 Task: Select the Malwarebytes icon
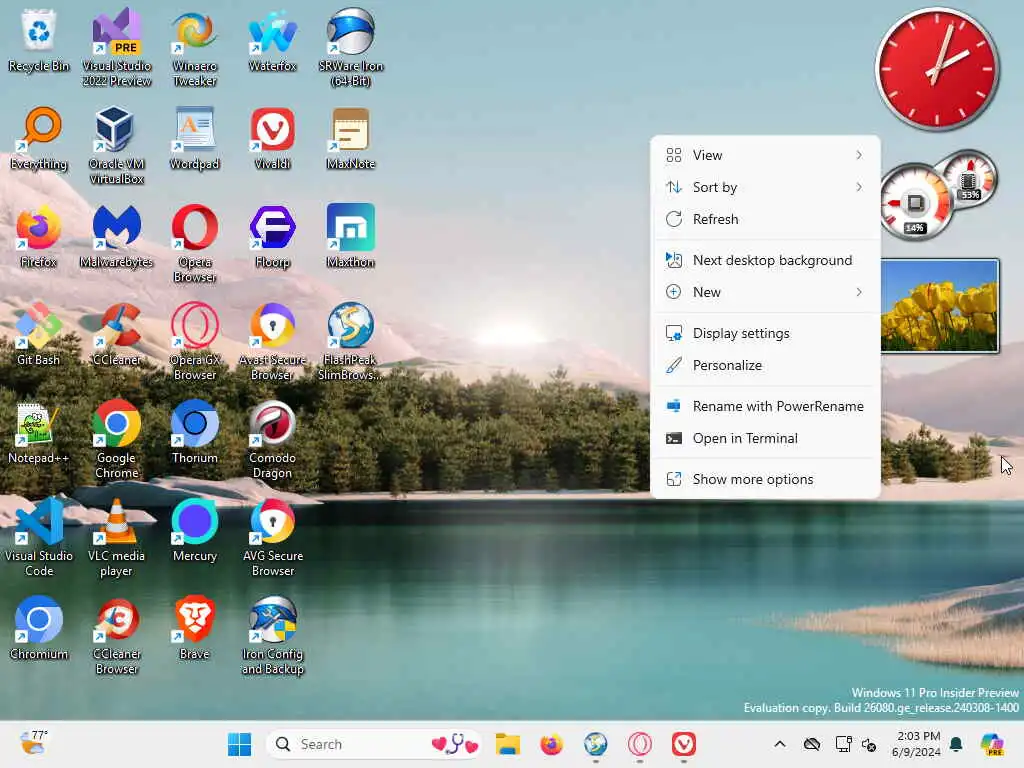pos(116,236)
